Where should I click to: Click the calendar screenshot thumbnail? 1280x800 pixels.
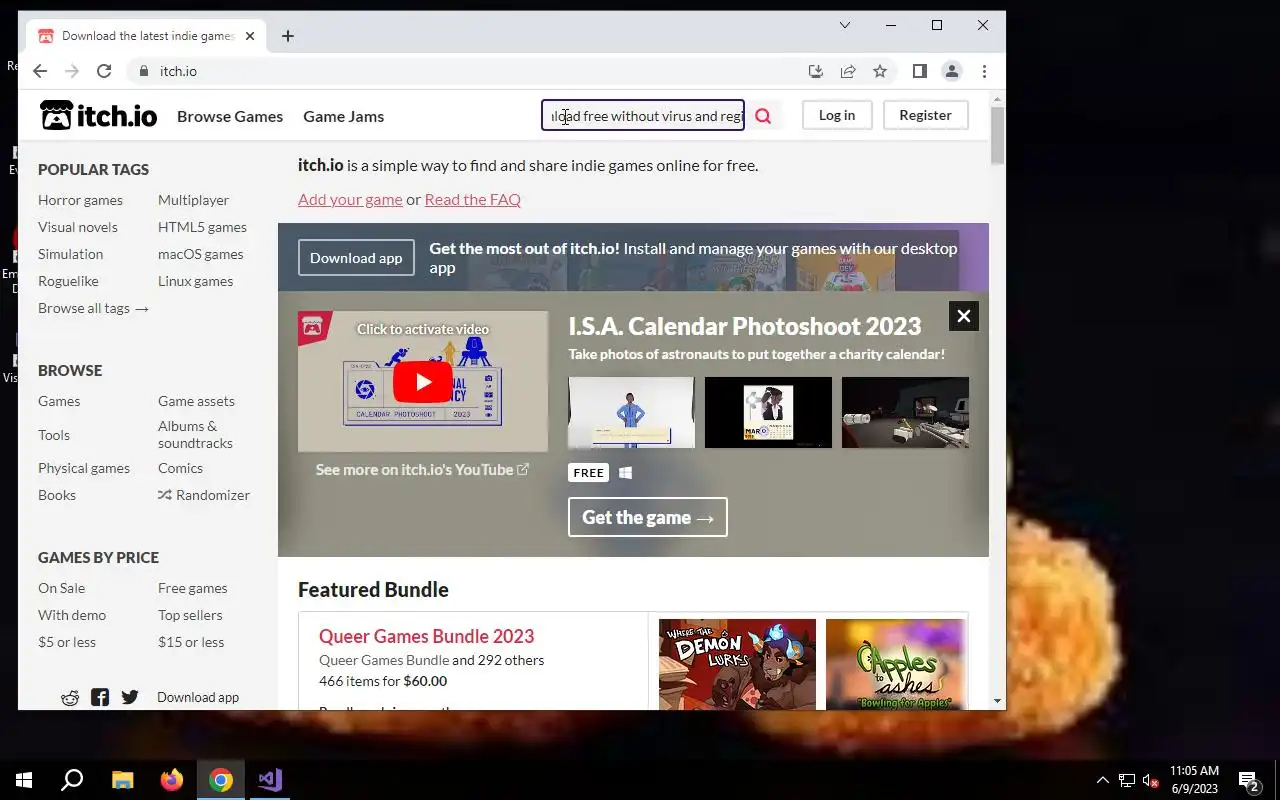coord(768,412)
